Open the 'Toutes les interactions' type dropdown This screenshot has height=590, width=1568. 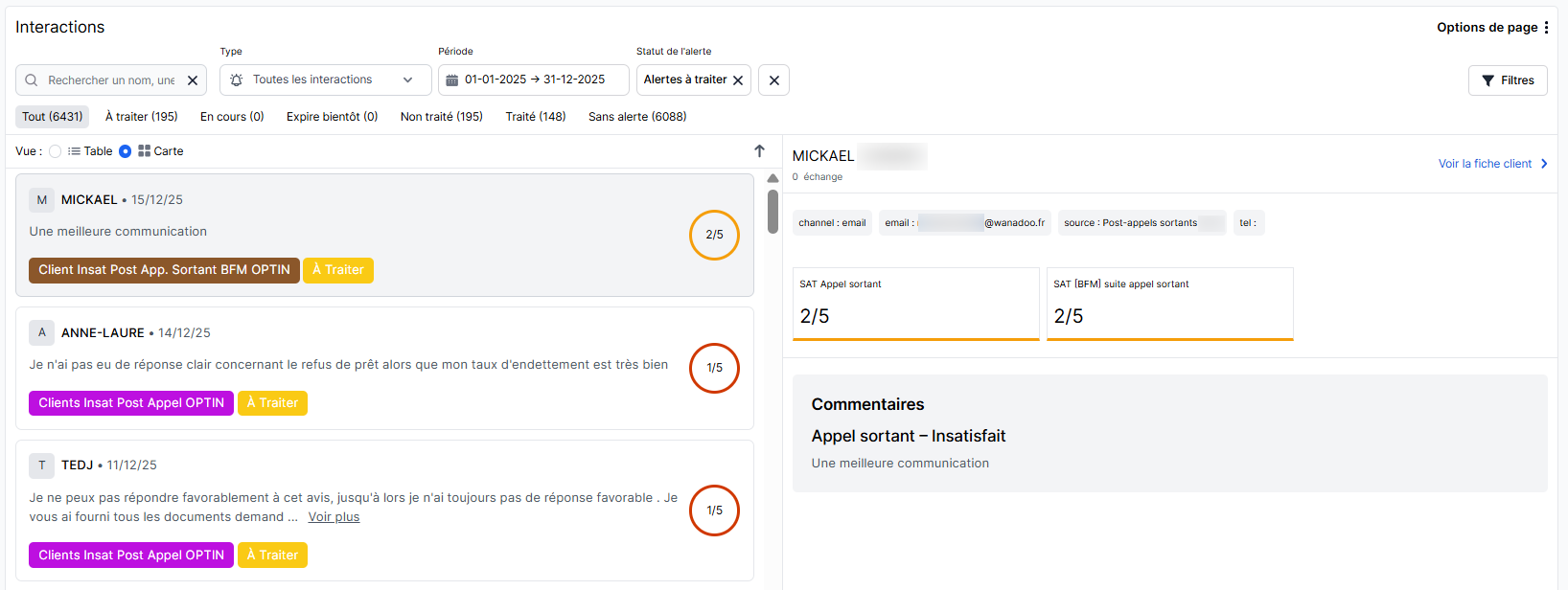coord(325,80)
